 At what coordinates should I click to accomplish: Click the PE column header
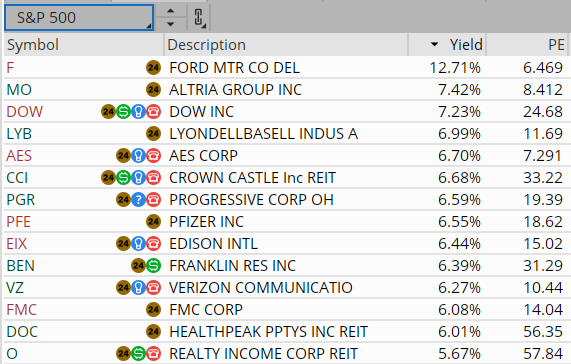coord(527,45)
